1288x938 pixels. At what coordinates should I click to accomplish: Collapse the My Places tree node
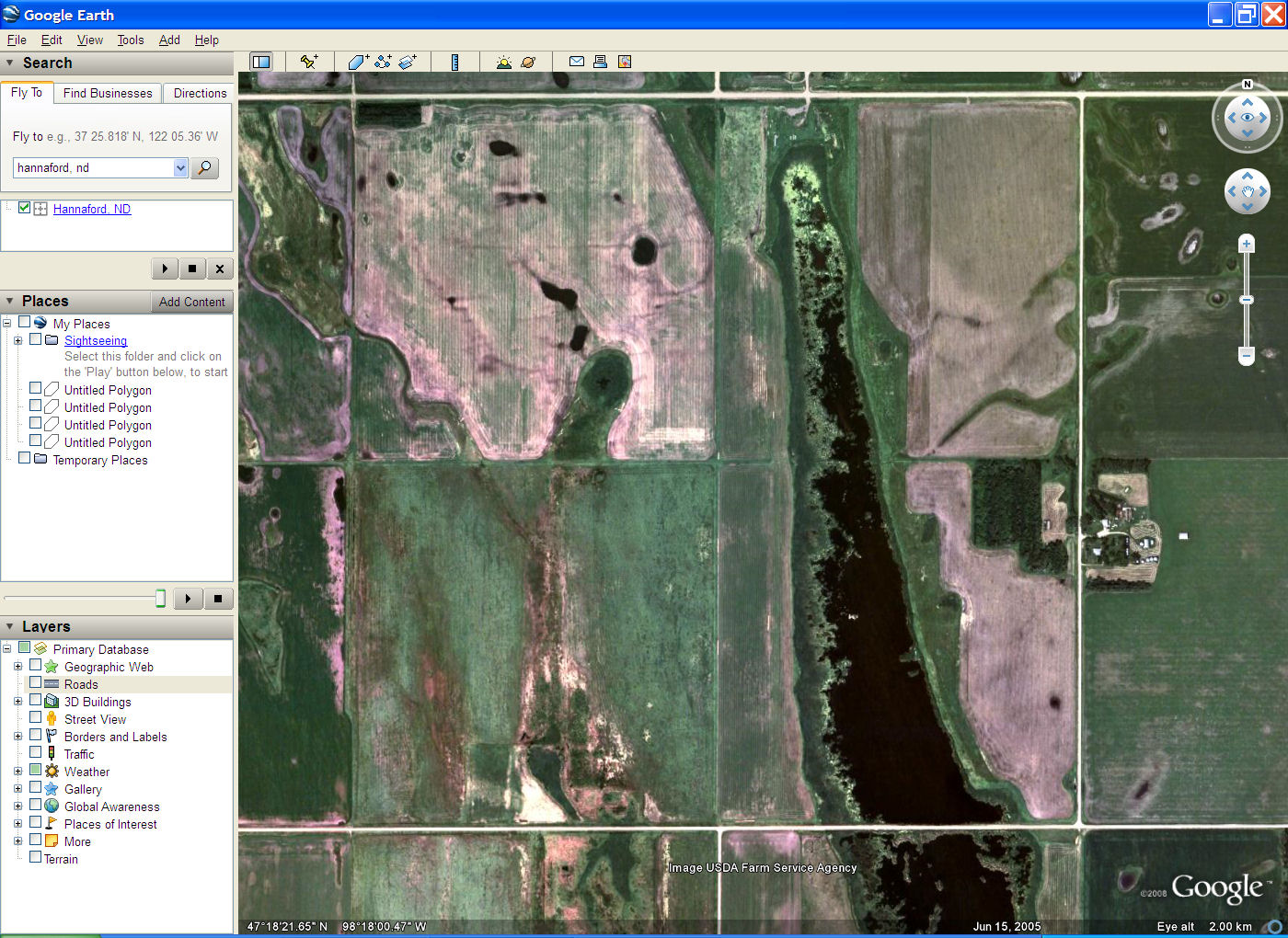coord(6,323)
